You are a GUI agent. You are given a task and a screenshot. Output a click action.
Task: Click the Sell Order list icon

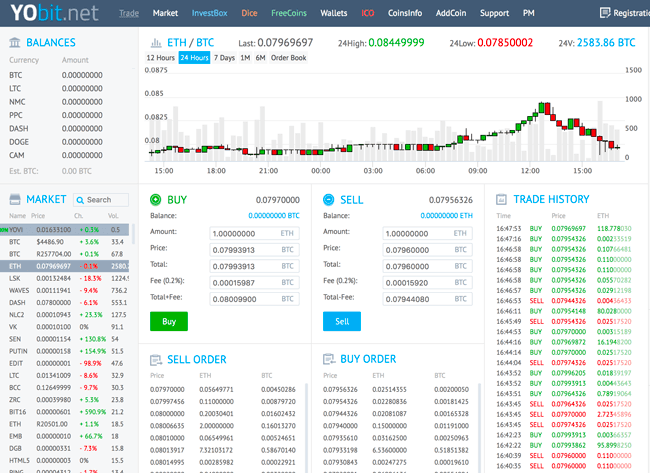[x=156, y=359]
